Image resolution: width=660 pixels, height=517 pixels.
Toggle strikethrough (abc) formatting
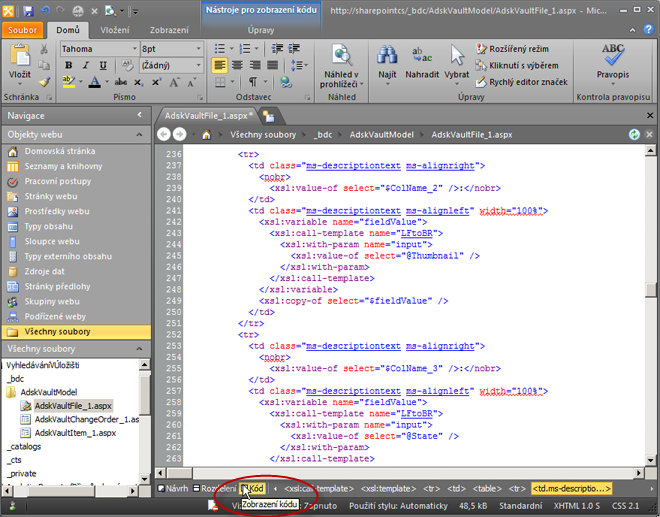click(x=121, y=82)
